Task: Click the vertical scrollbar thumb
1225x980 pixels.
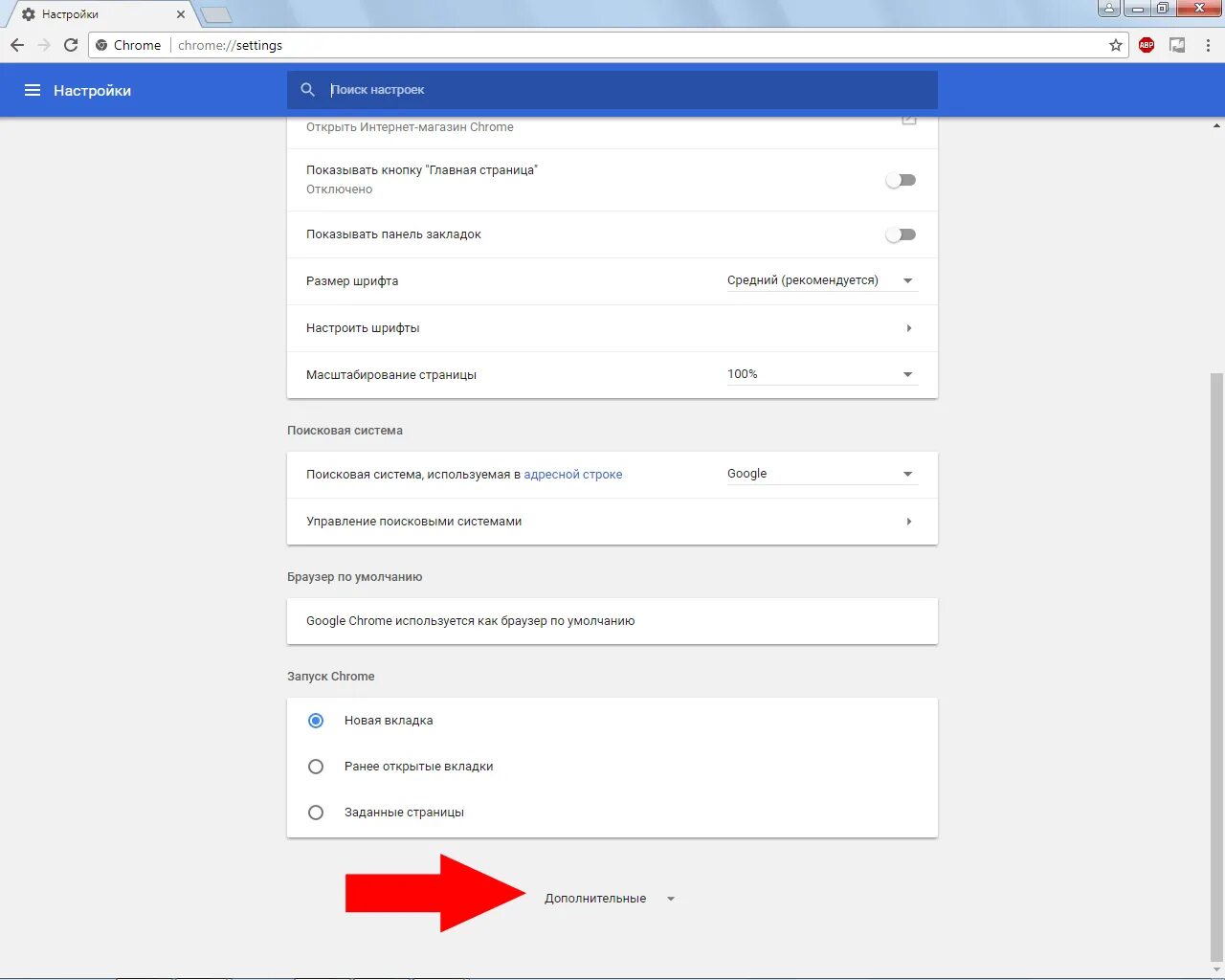Action: click(x=1216, y=667)
